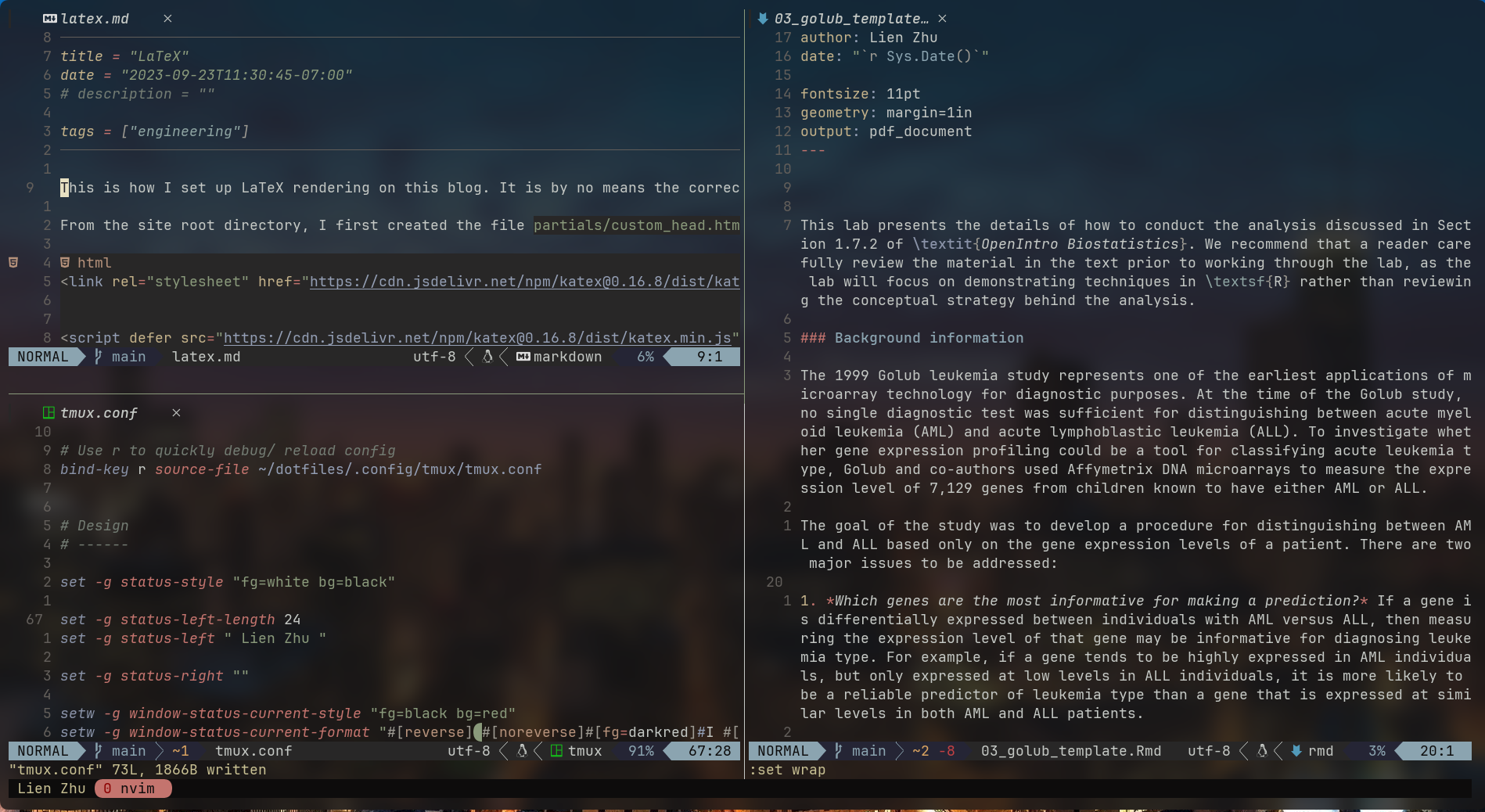
Task: Click the Lien Zhu session name in tmux bar
Action: click(x=50, y=789)
